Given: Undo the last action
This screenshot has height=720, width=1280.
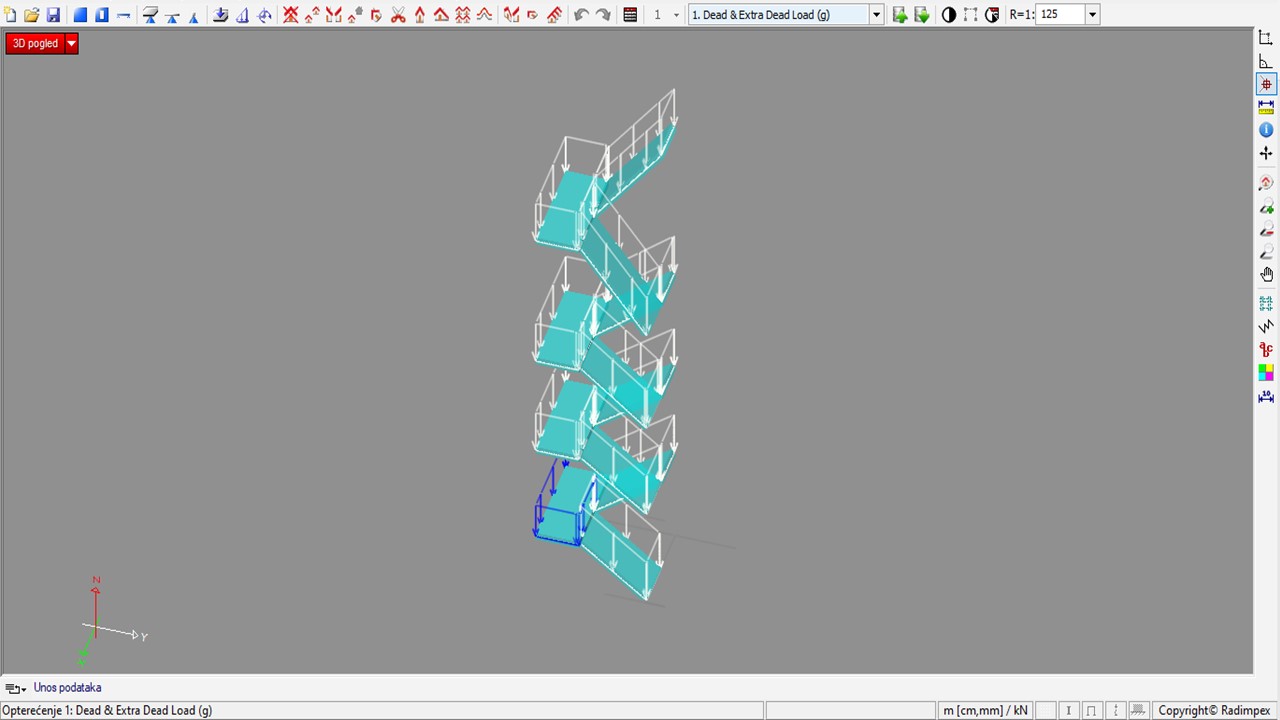Looking at the screenshot, I should coord(581,15).
